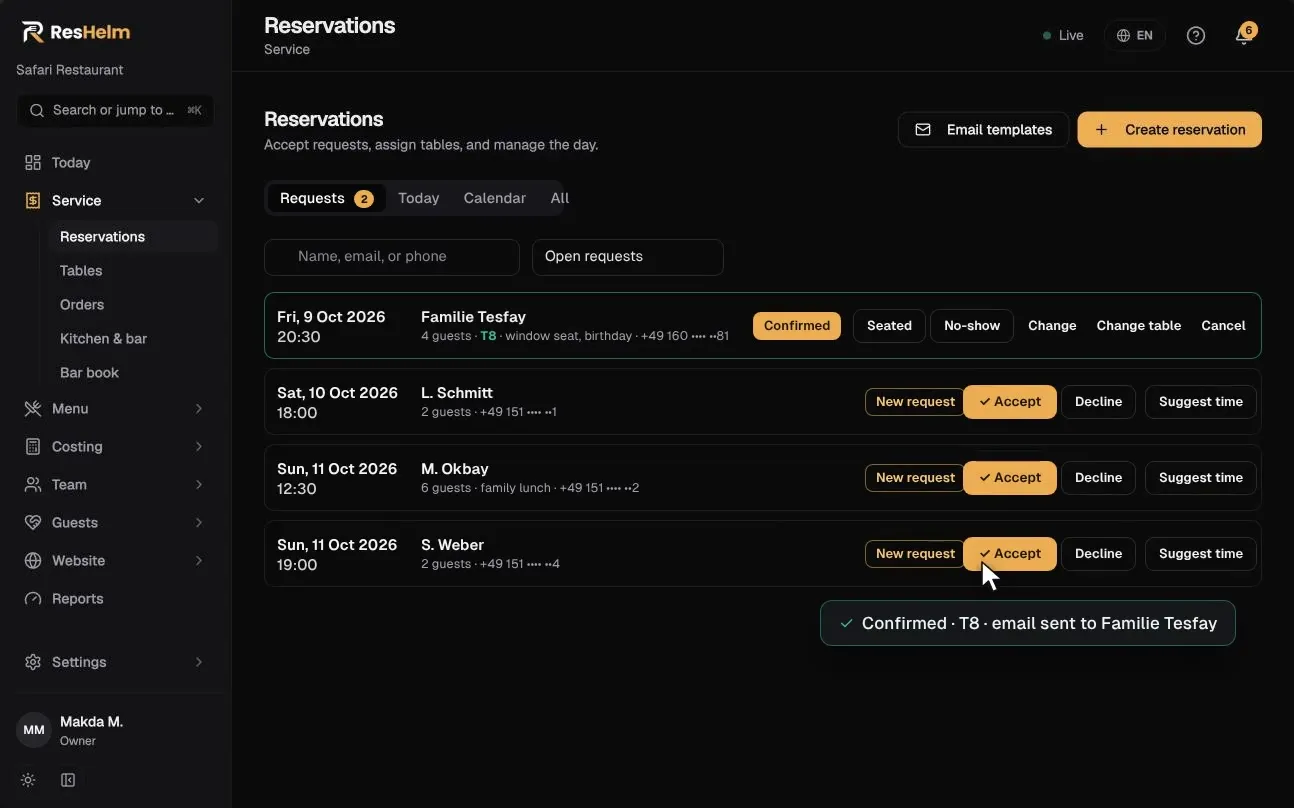Switch to the All tab

pos(559,198)
